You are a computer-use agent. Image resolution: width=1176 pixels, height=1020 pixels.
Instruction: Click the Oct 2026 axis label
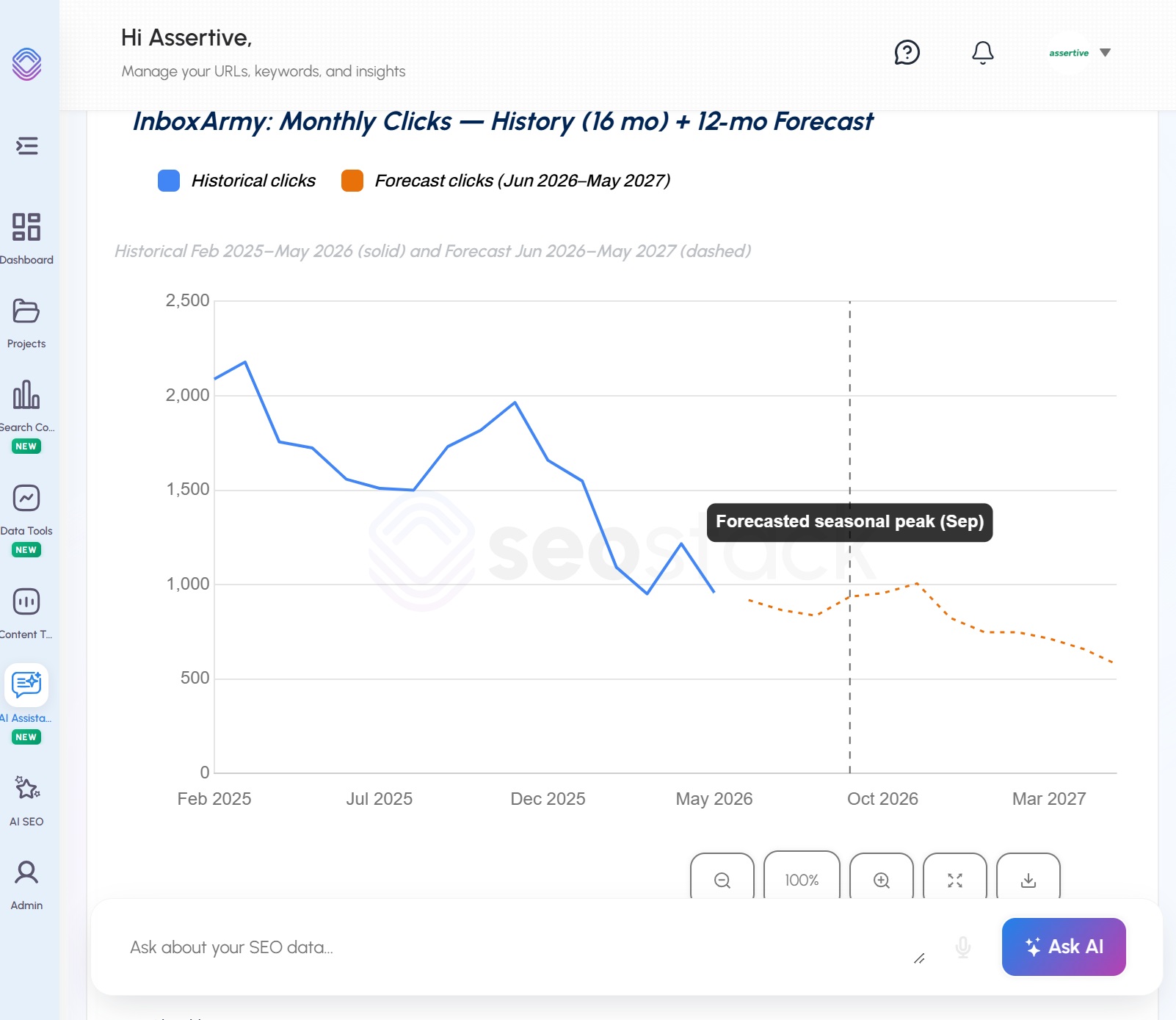[882, 799]
